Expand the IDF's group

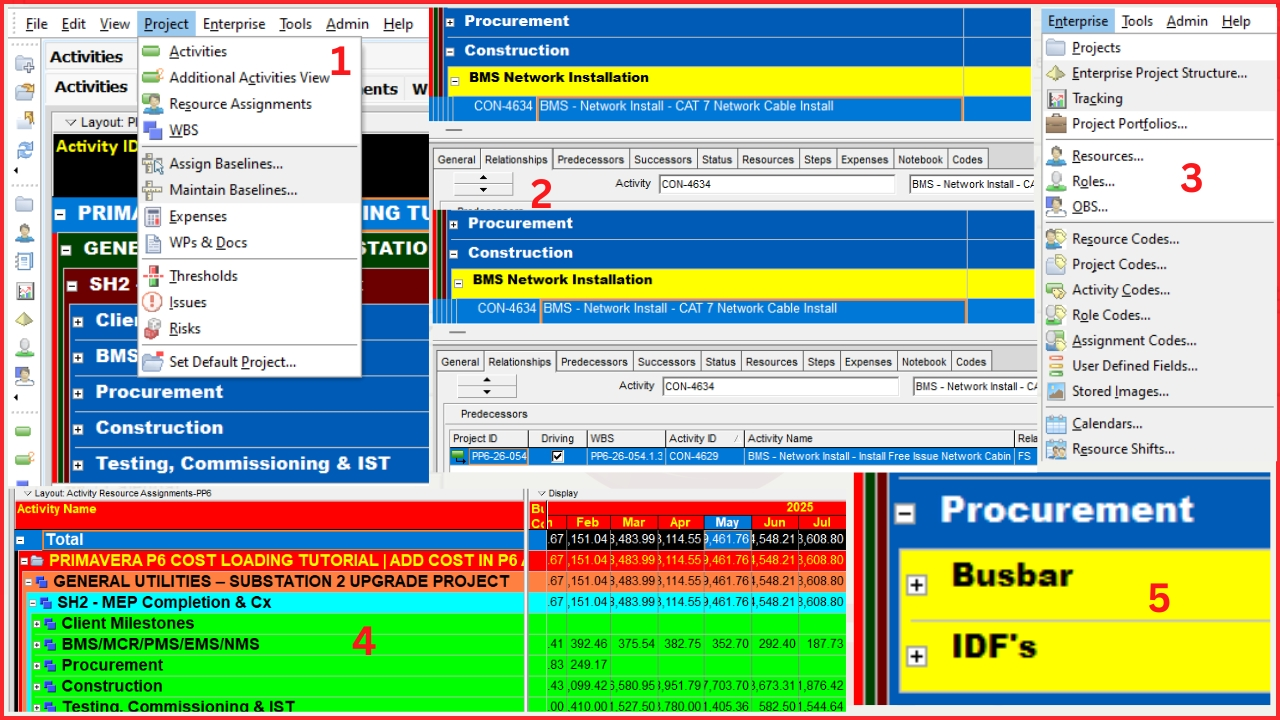[916, 656]
